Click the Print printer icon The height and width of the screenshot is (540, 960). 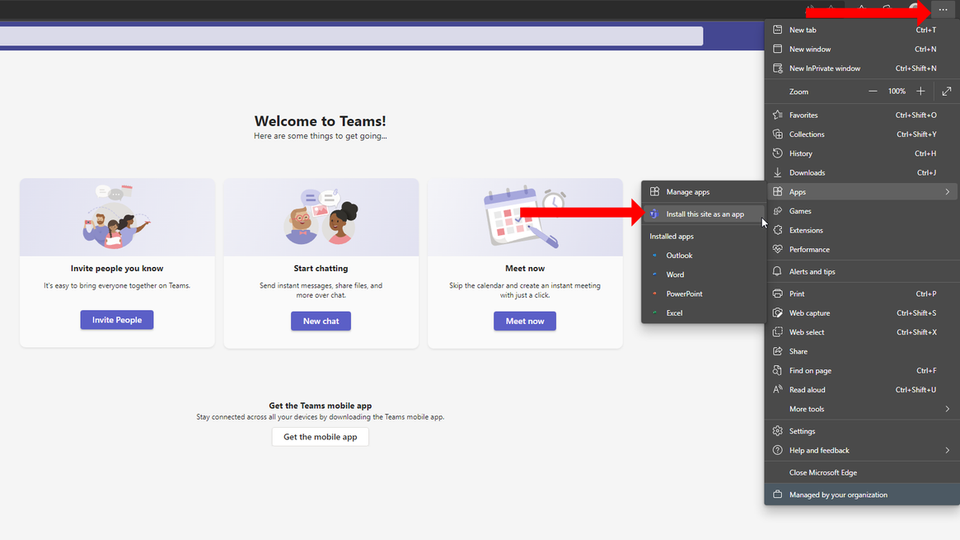[x=778, y=293]
